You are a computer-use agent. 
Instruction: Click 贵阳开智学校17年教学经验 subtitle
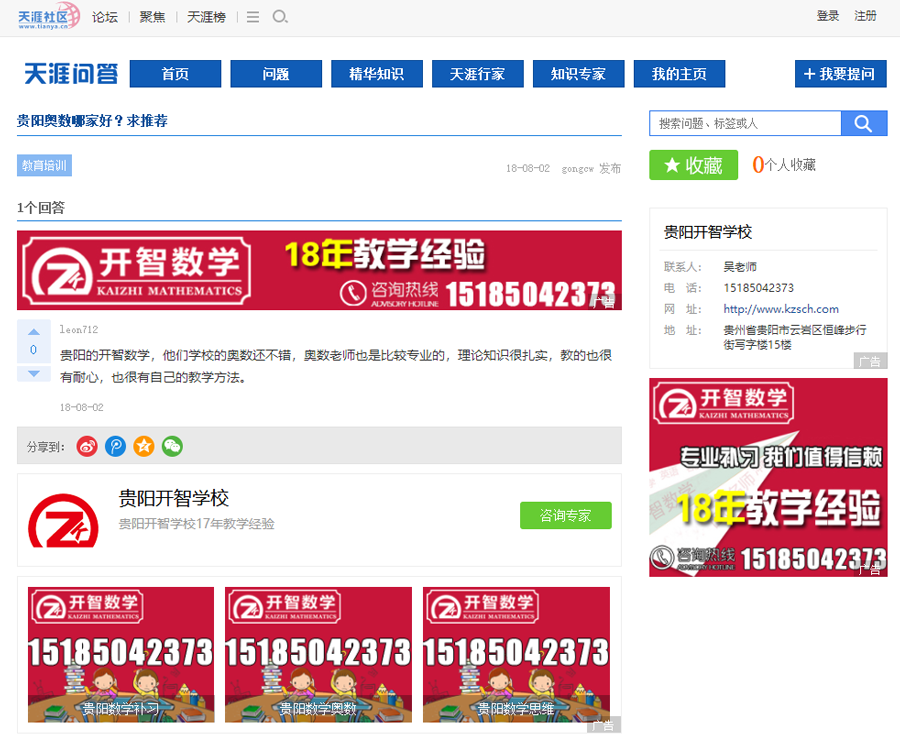tap(196, 524)
